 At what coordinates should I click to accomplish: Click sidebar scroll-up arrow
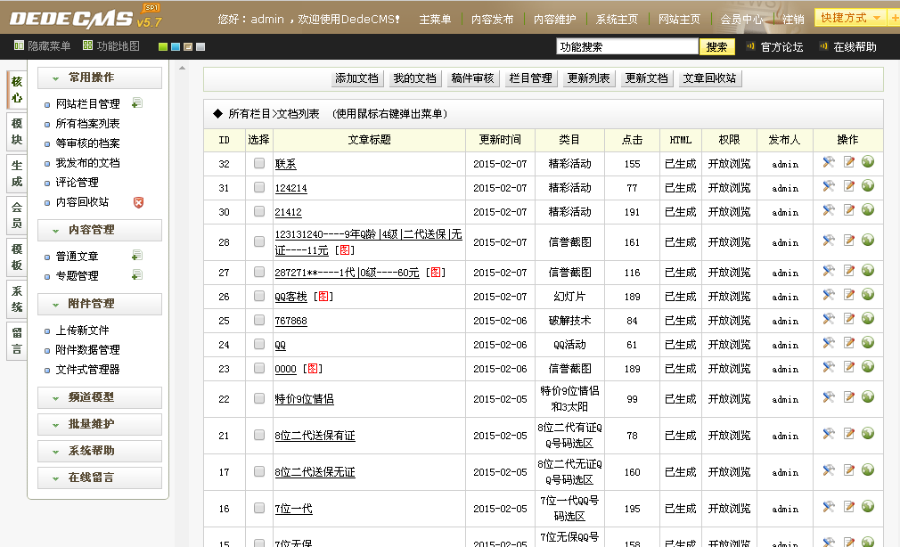point(182,68)
